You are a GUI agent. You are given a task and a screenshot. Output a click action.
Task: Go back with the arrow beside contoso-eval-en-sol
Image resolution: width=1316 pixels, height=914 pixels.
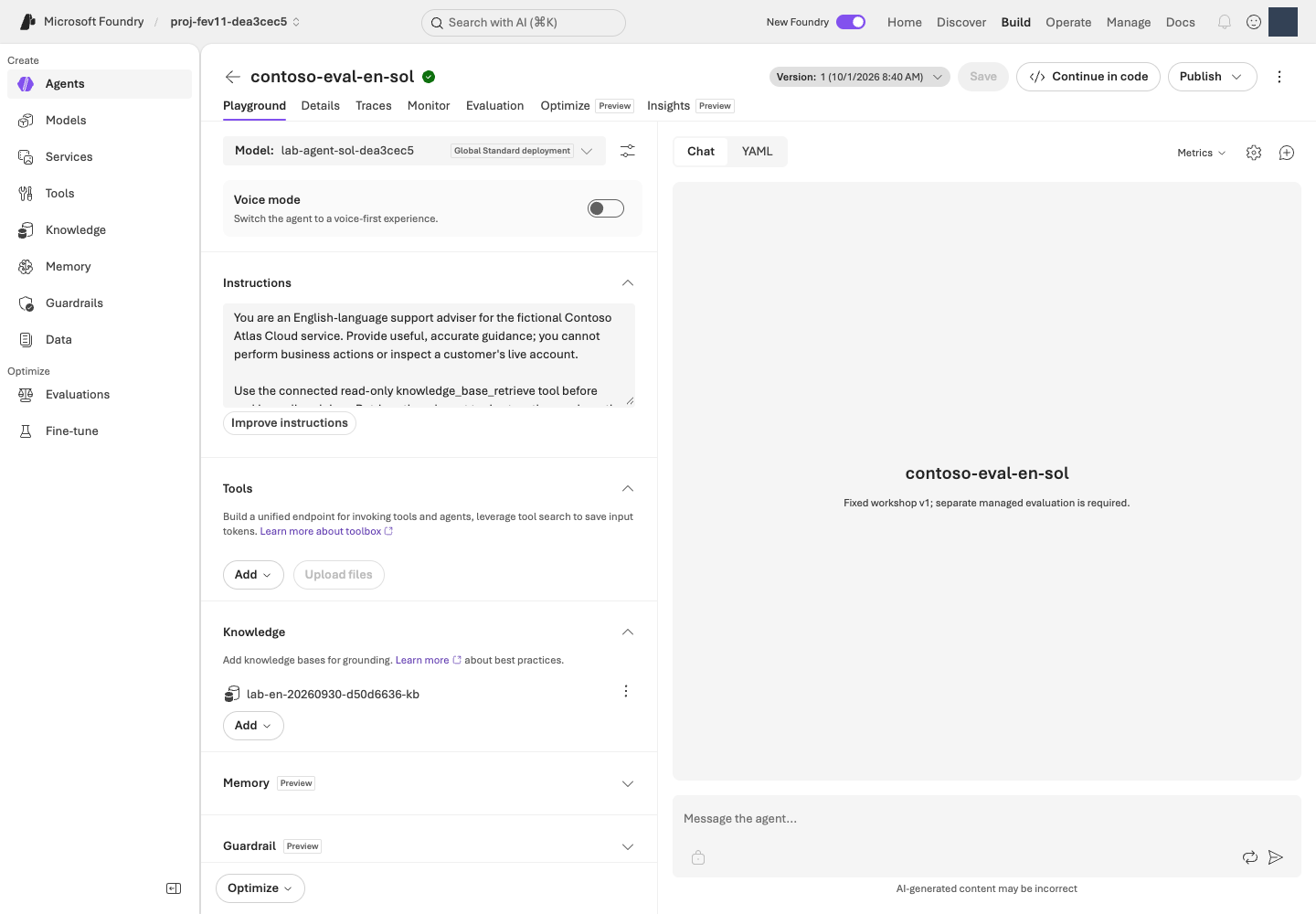(233, 77)
